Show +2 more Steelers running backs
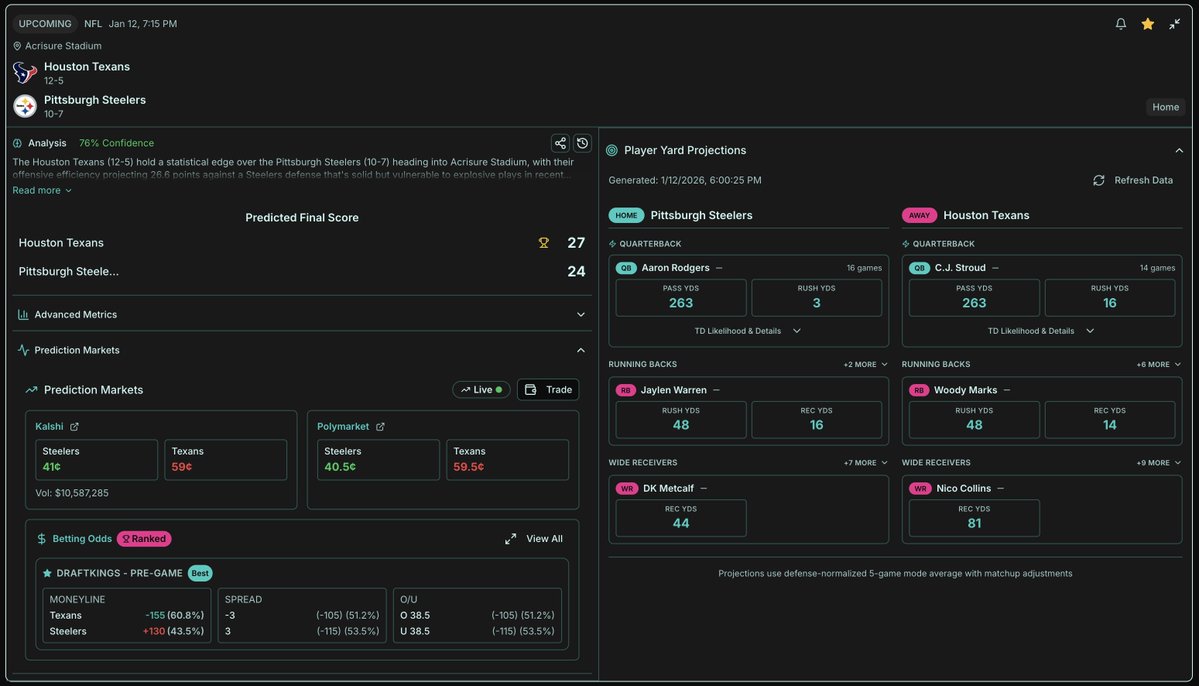 pyautogui.click(x=865, y=365)
